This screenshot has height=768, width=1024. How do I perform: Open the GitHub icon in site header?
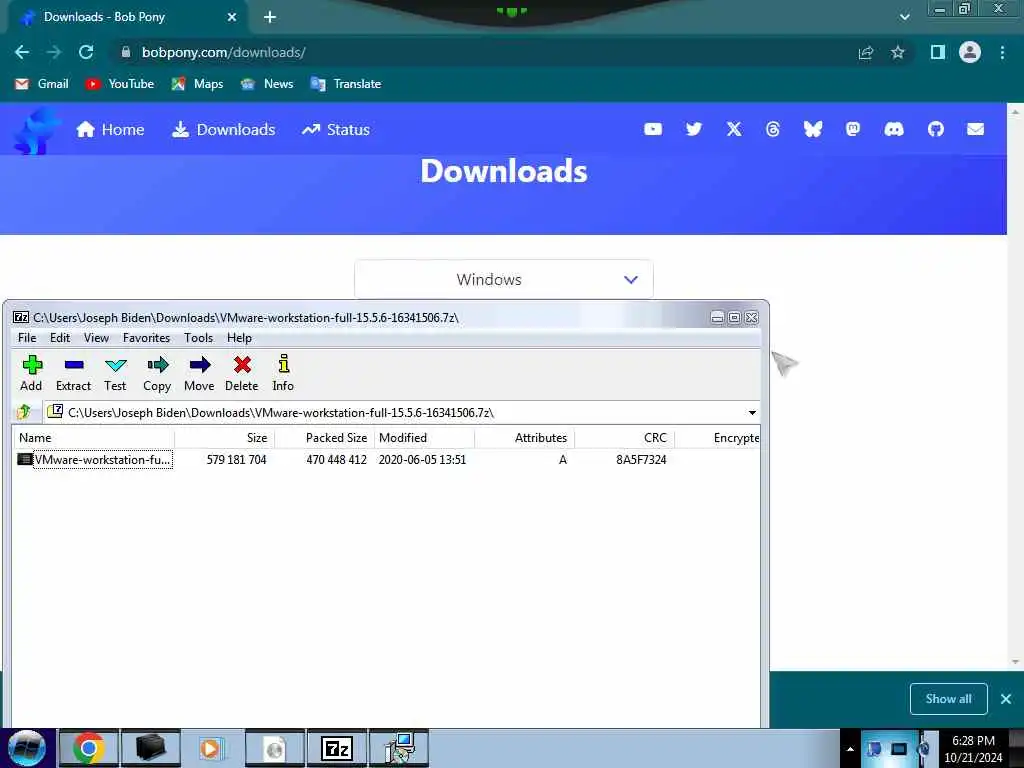[936, 129]
